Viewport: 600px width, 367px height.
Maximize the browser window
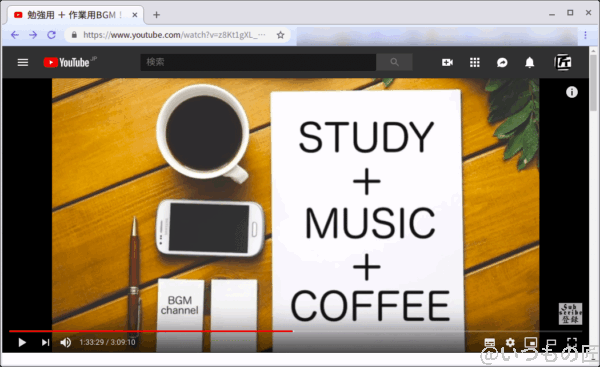pos(570,13)
